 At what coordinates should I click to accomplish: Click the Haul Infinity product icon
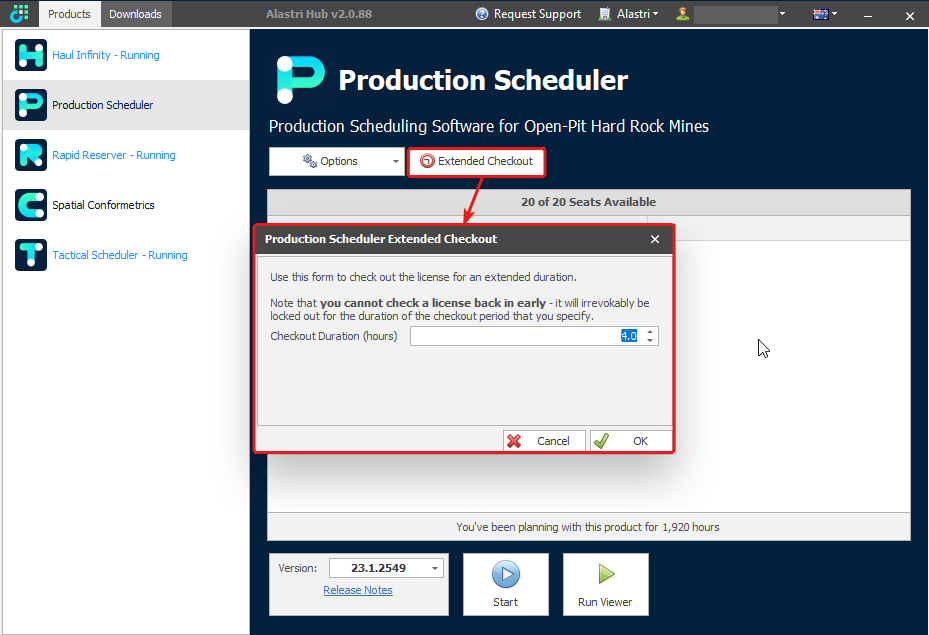click(31, 55)
